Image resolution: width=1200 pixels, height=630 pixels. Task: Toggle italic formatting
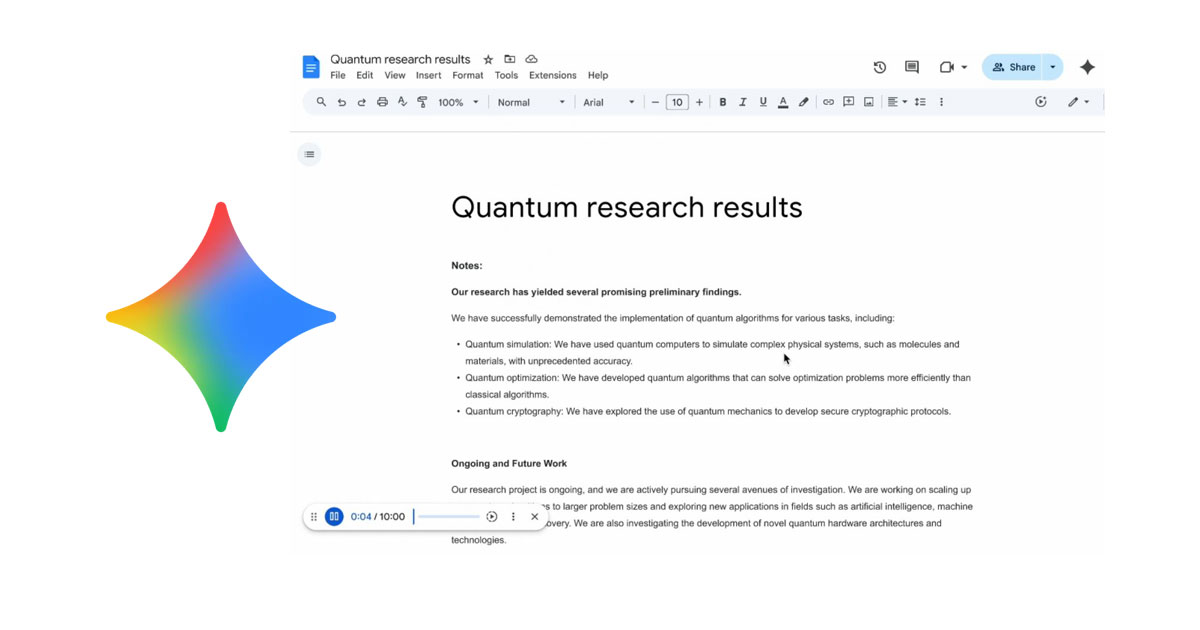[743, 102]
